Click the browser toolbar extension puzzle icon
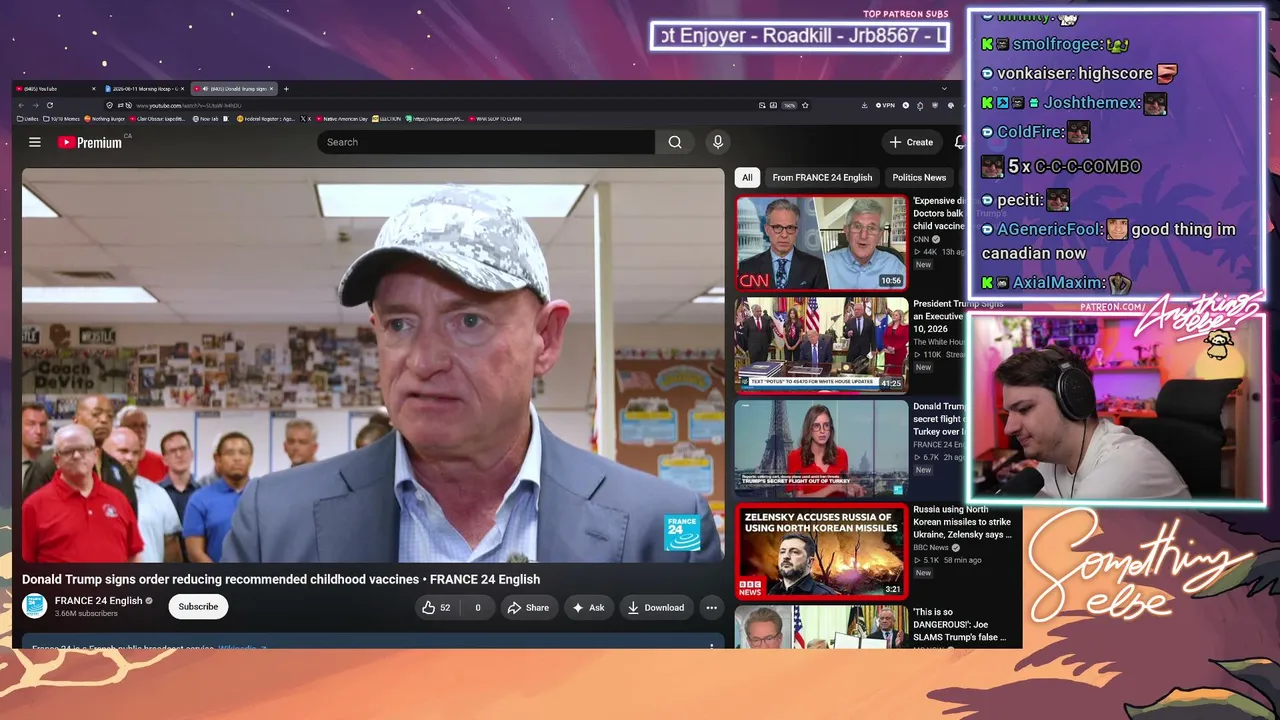Viewport: 1280px width, 720px height. [920, 105]
